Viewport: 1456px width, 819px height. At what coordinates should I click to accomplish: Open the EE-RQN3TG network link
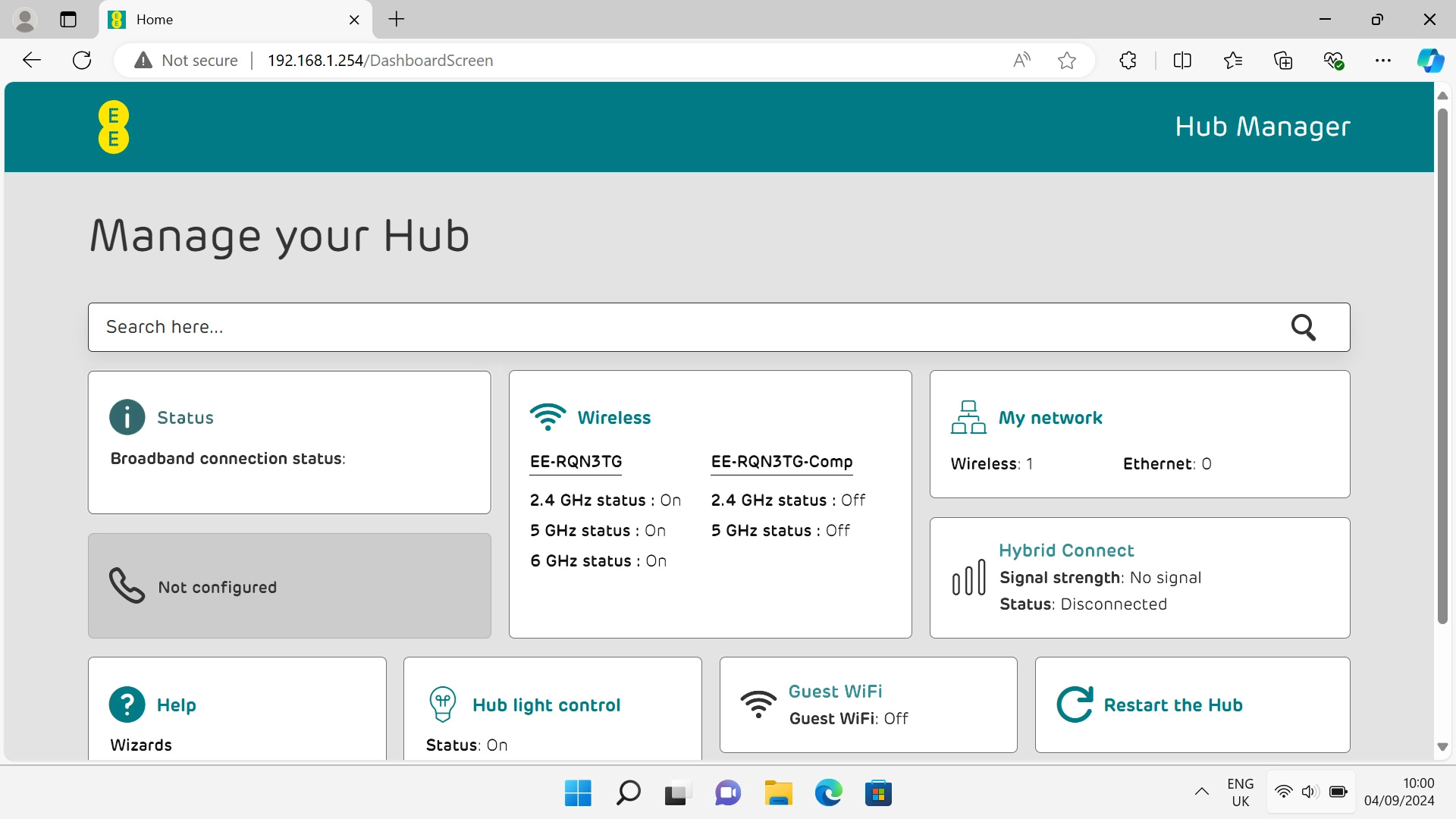(x=576, y=462)
